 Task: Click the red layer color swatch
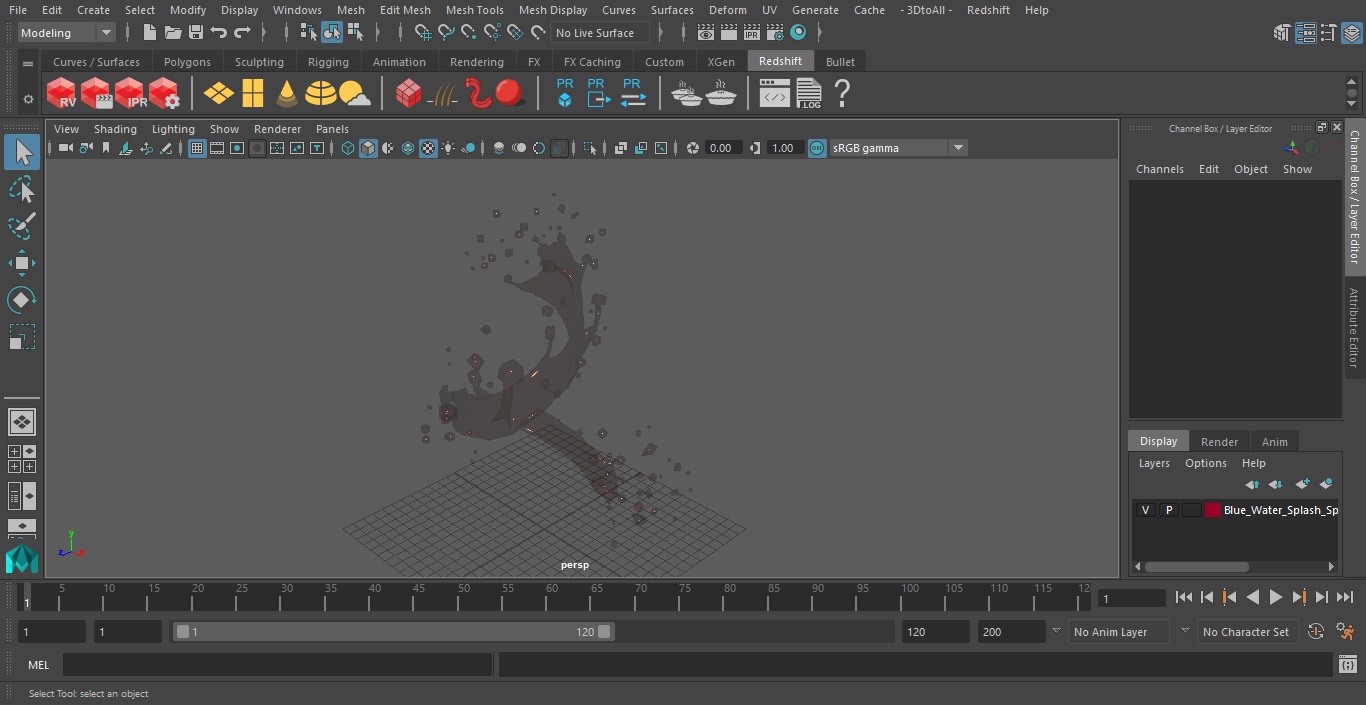pos(1213,510)
